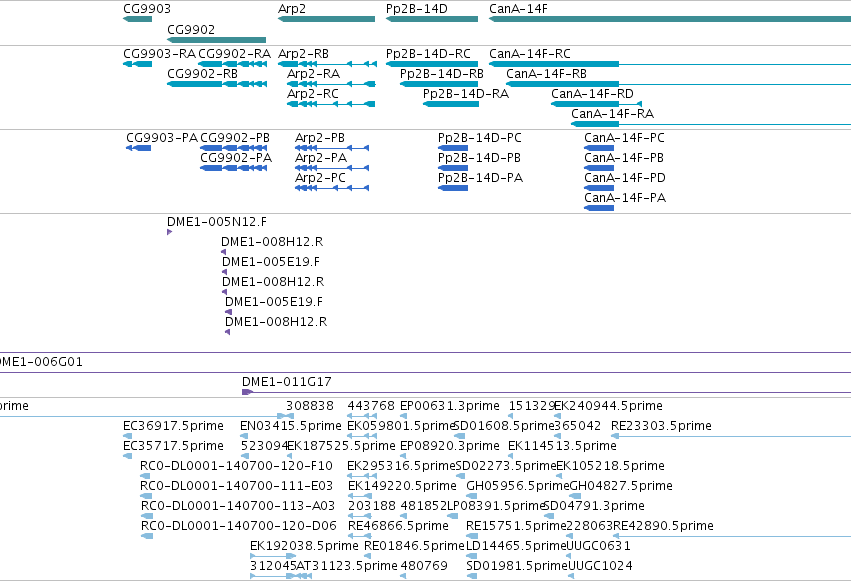The width and height of the screenshot is (851, 581).
Task: Click protein CanA-14F-PD
Action: point(599,188)
